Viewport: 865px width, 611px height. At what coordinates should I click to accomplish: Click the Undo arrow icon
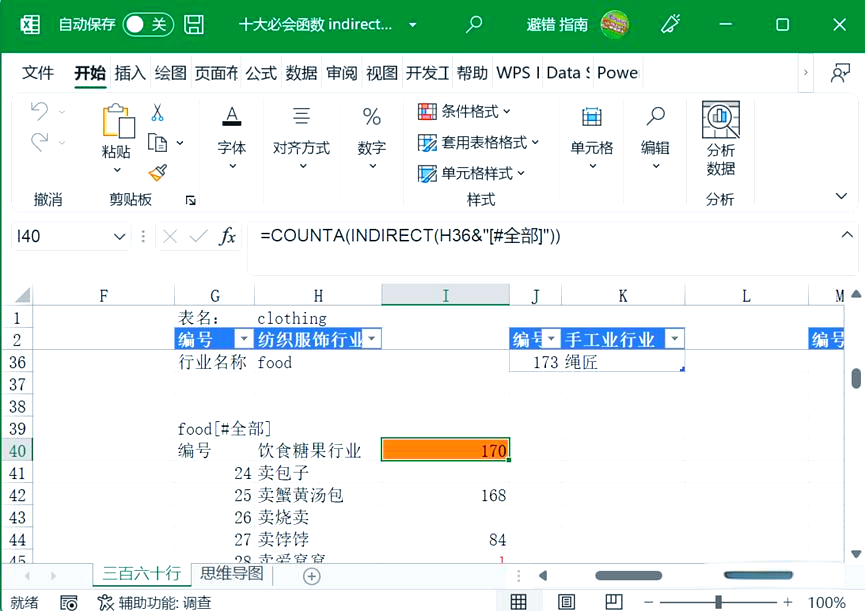click(x=39, y=111)
